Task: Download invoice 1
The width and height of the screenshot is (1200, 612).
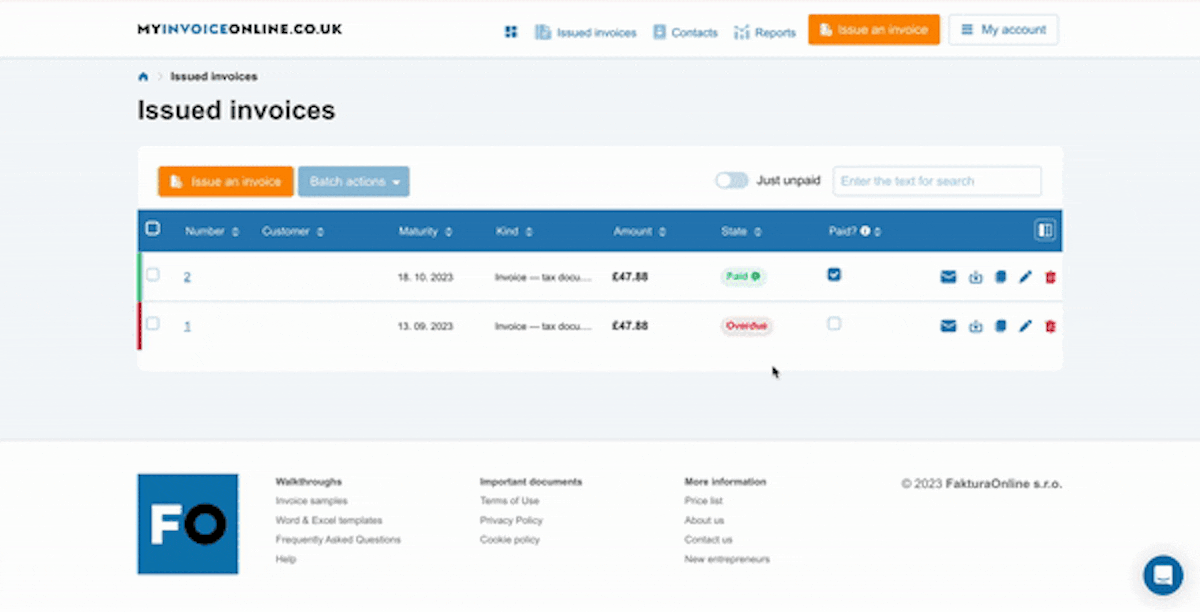Action: pos(976,326)
